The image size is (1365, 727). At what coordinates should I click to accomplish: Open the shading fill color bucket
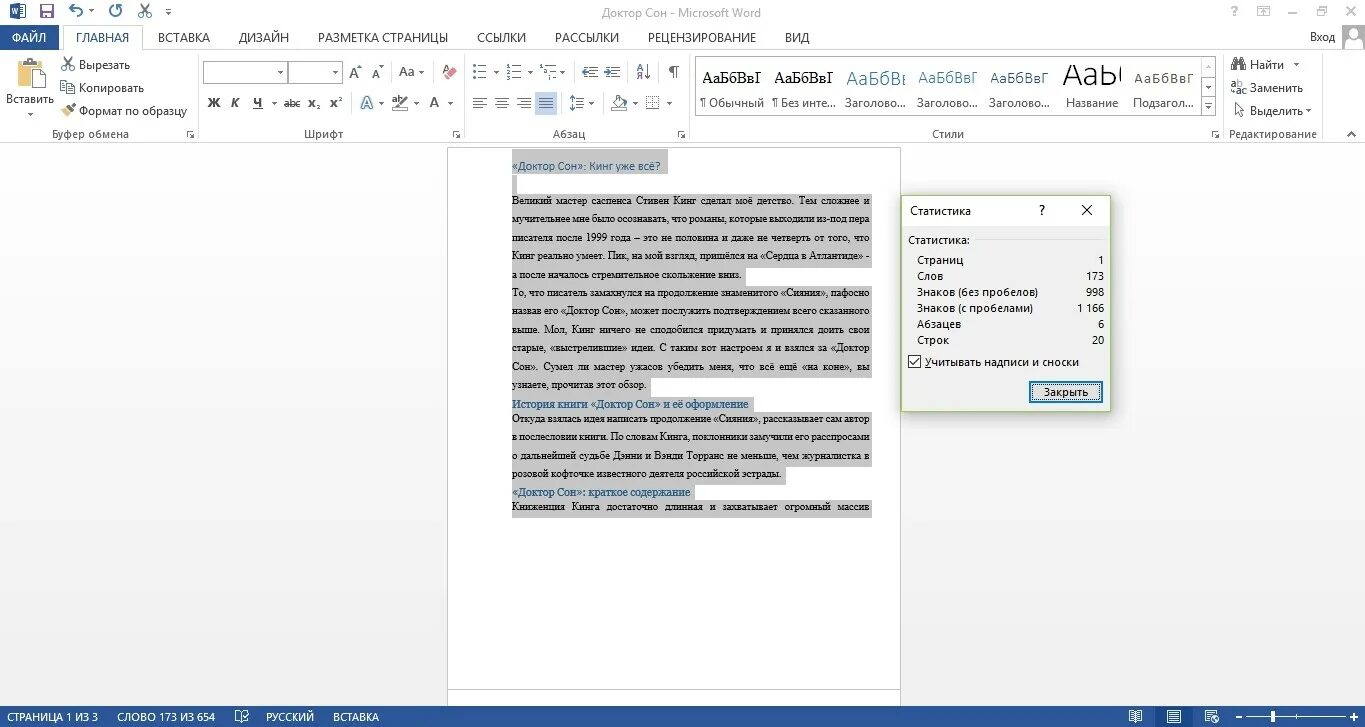point(620,103)
